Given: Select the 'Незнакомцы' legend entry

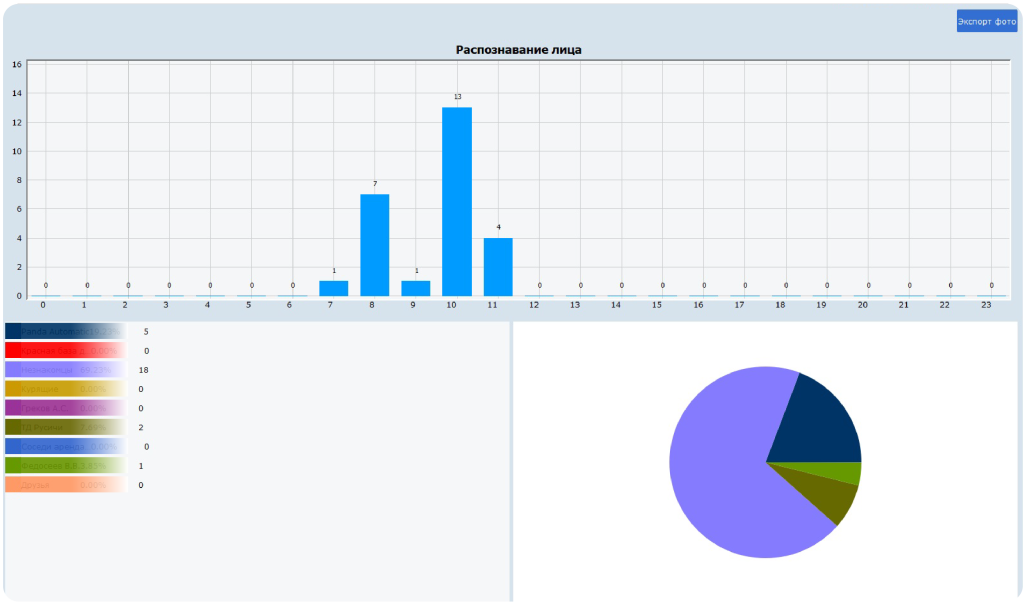Looking at the screenshot, I should click(x=64, y=370).
